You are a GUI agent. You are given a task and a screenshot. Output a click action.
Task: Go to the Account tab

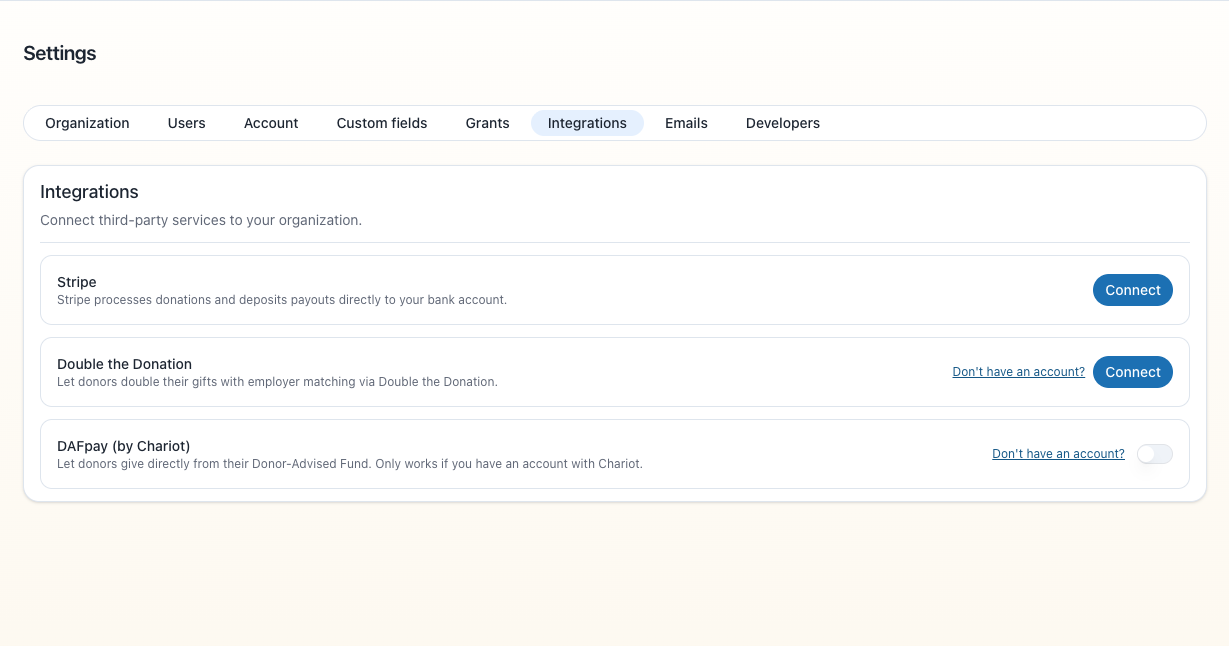click(x=271, y=123)
